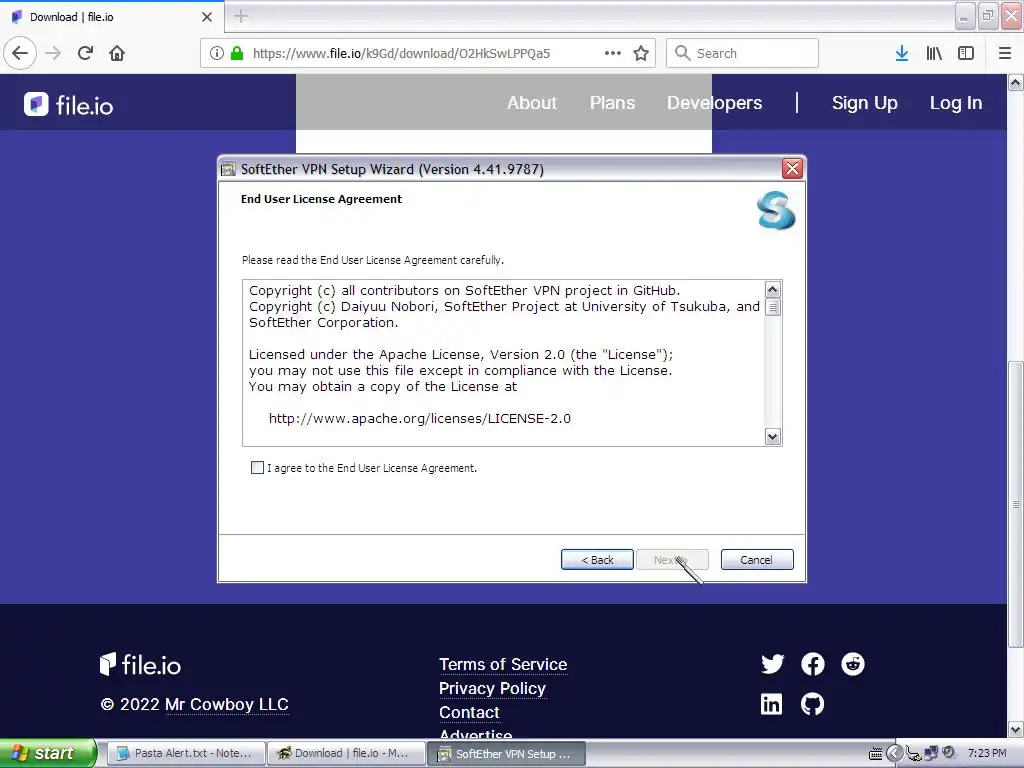The image size is (1024, 768).
Task: Click the browser forward arrow
Action: pos(53,53)
